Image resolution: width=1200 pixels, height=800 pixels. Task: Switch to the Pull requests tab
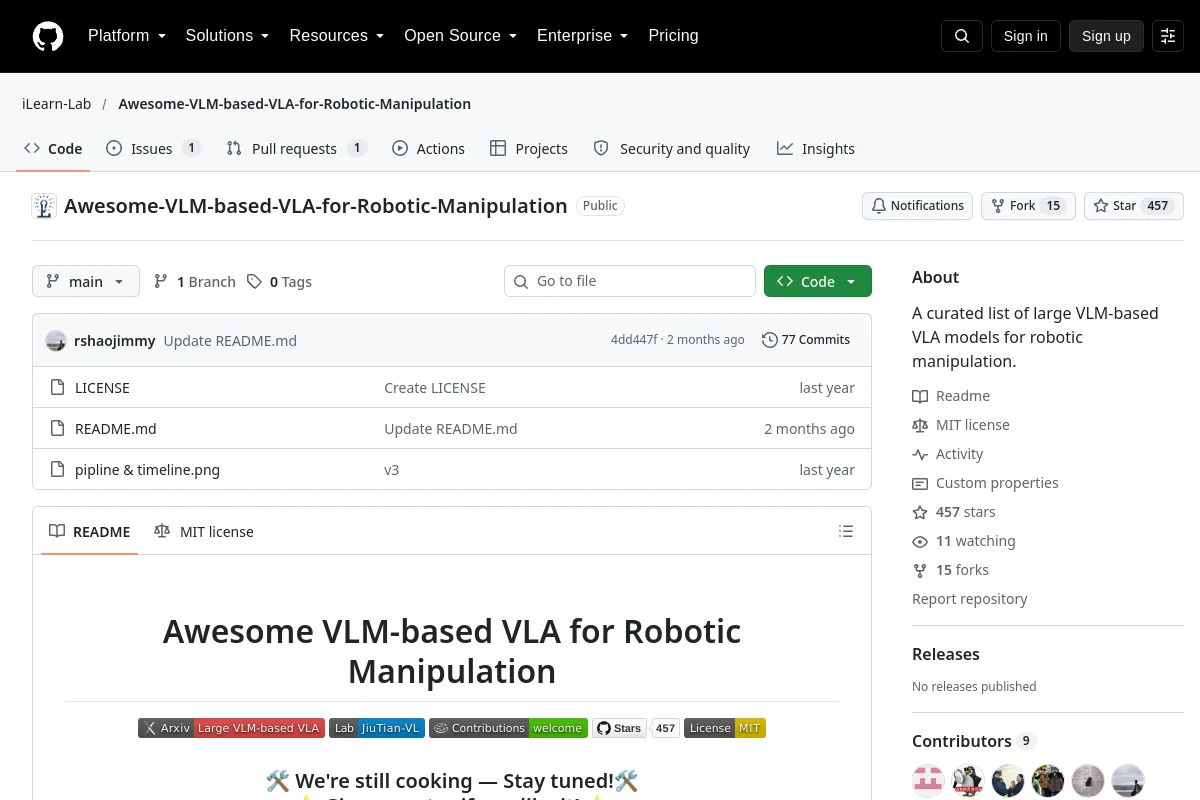pyautogui.click(x=296, y=149)
